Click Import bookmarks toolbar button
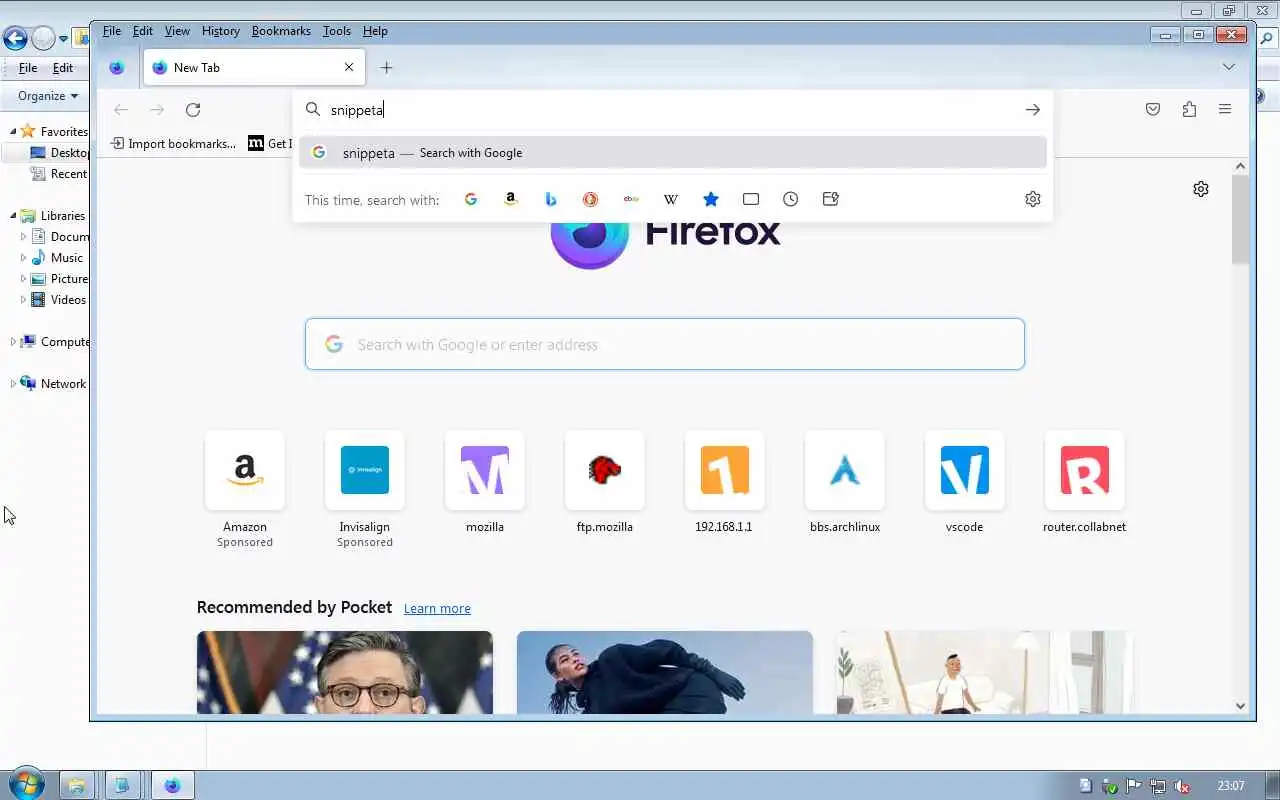1280x800 pixels. pos(173,144)
